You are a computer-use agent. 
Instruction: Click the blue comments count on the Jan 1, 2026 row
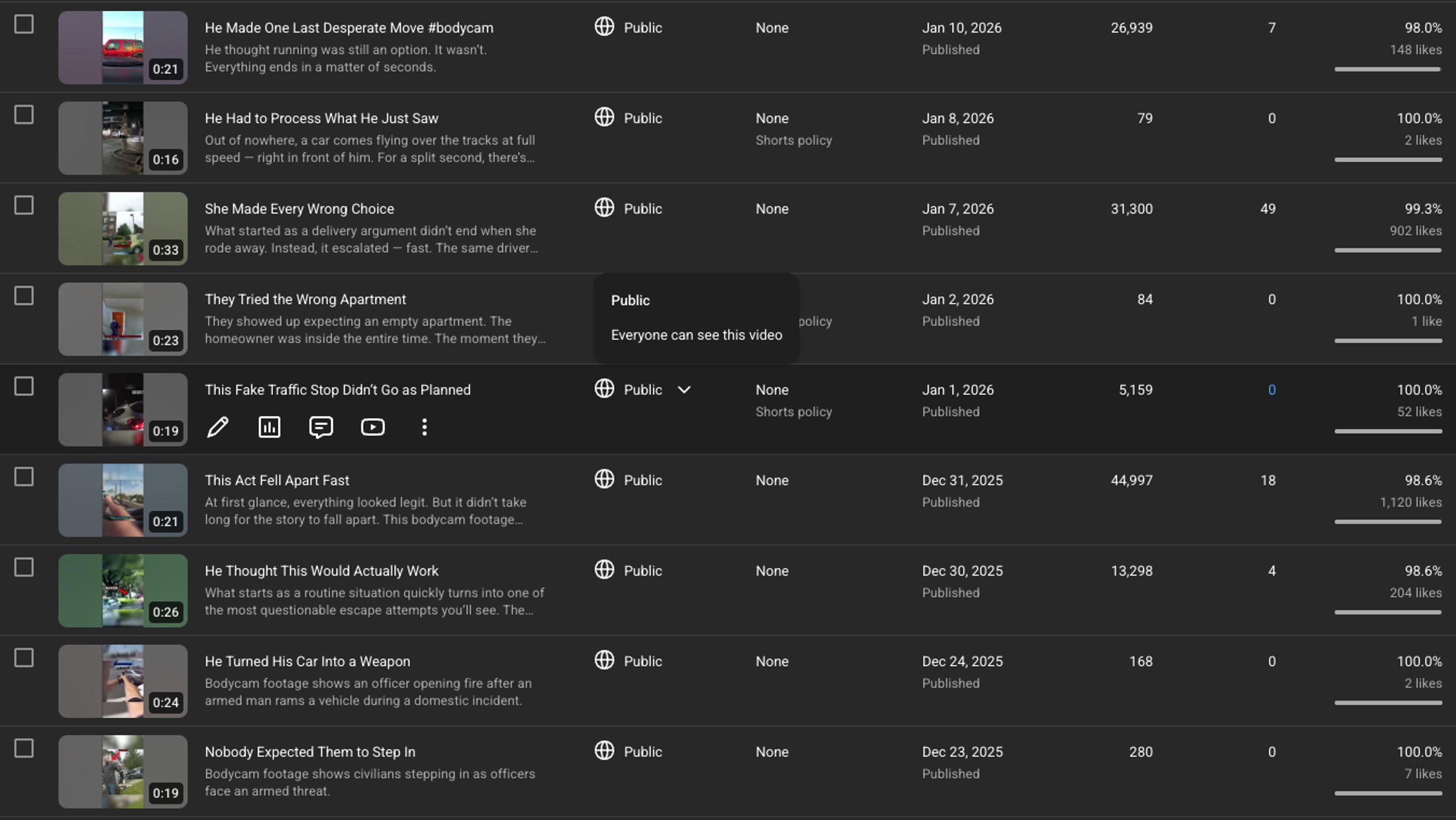coord(1272,390)
